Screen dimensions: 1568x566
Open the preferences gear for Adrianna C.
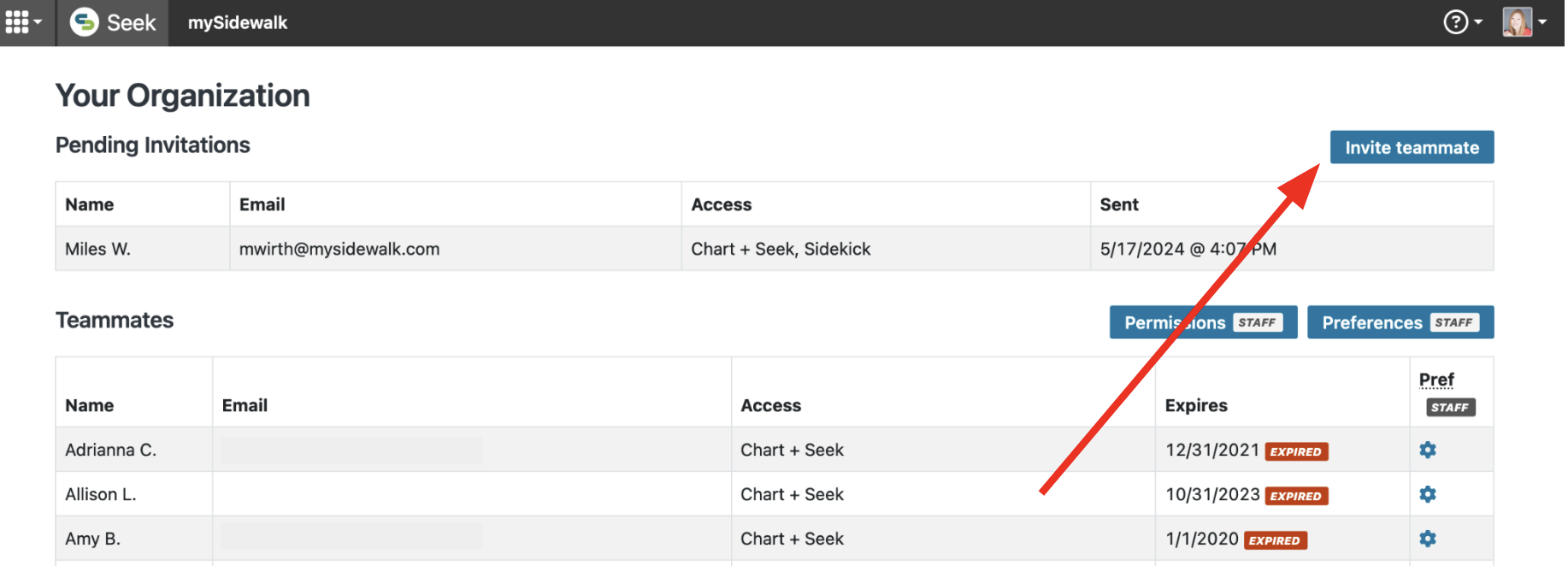point(1427,450)
